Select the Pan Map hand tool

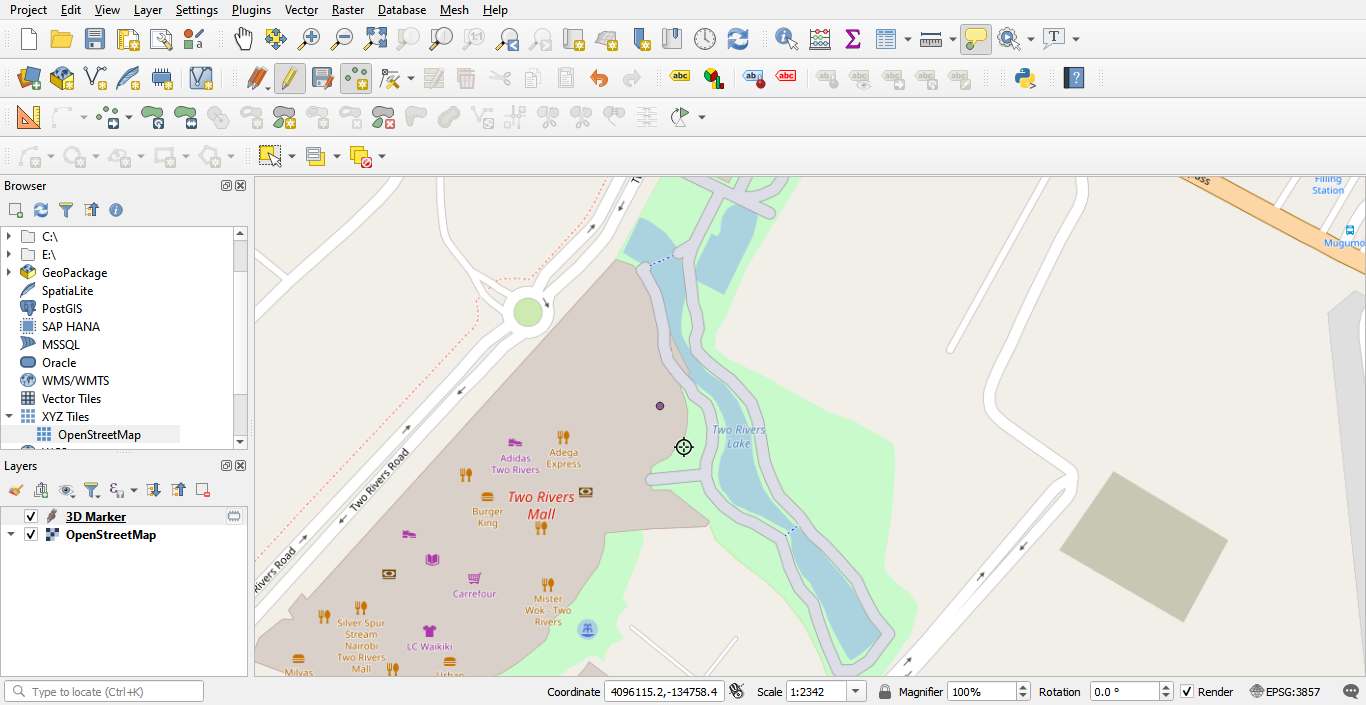point(243,39)
